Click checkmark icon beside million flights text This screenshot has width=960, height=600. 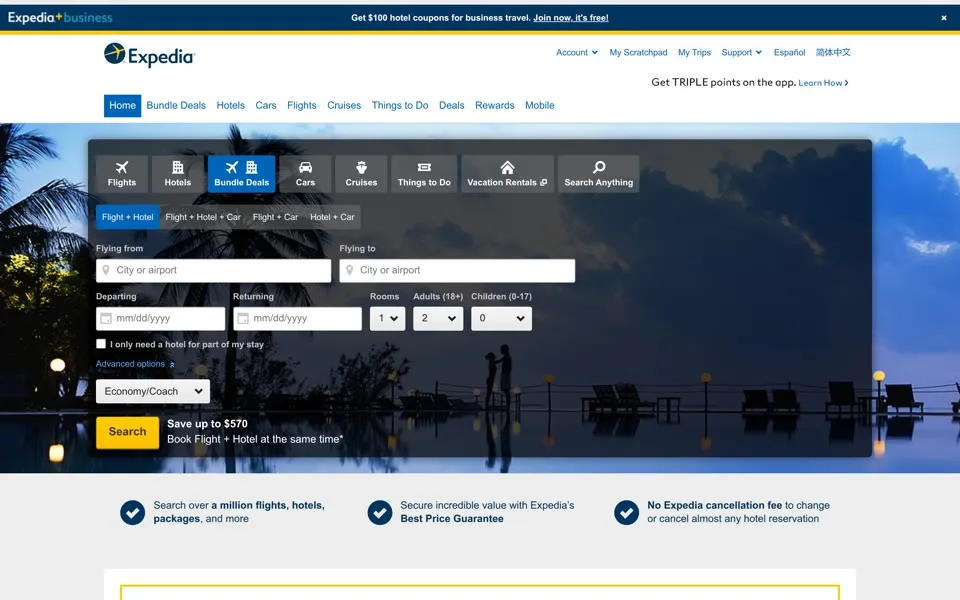point(132,512)
